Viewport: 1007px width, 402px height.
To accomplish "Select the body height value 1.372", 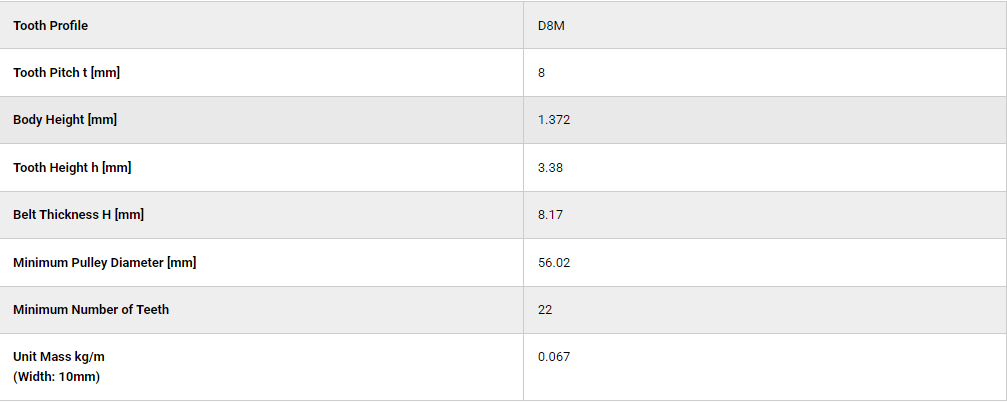I will (x=554, y=120).
